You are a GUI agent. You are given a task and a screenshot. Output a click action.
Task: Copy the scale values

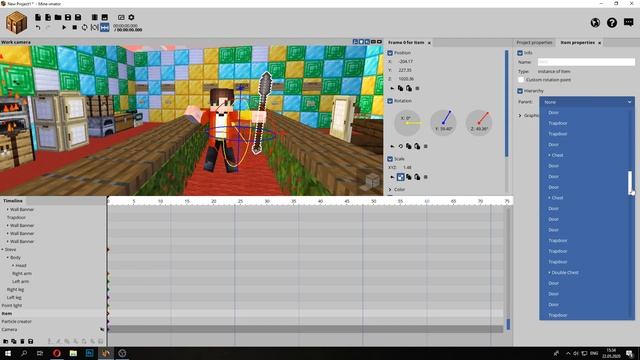coord(409,177)
